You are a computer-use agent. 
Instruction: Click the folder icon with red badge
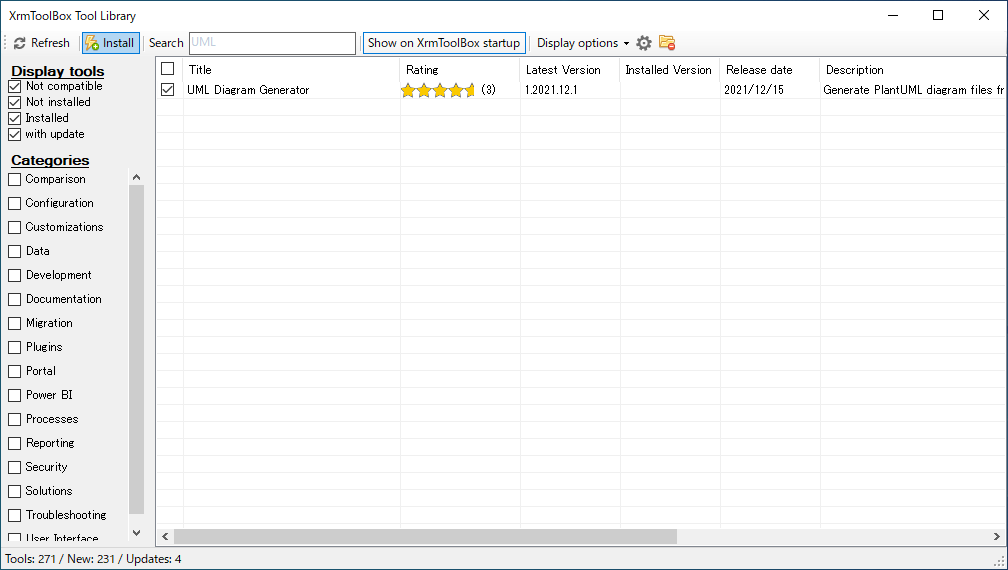667,43
